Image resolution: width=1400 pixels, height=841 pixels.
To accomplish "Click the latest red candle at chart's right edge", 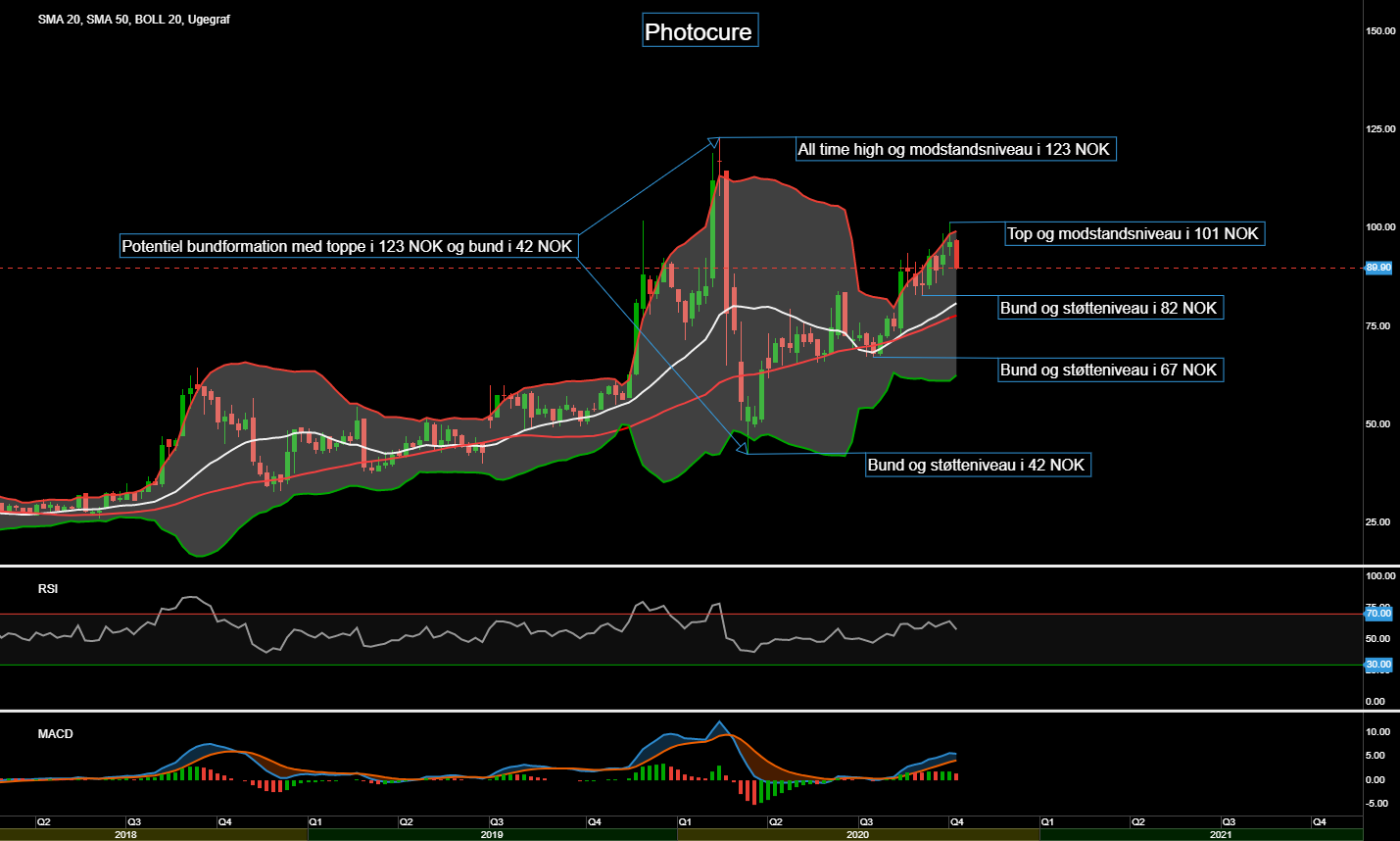I will 956,254.
